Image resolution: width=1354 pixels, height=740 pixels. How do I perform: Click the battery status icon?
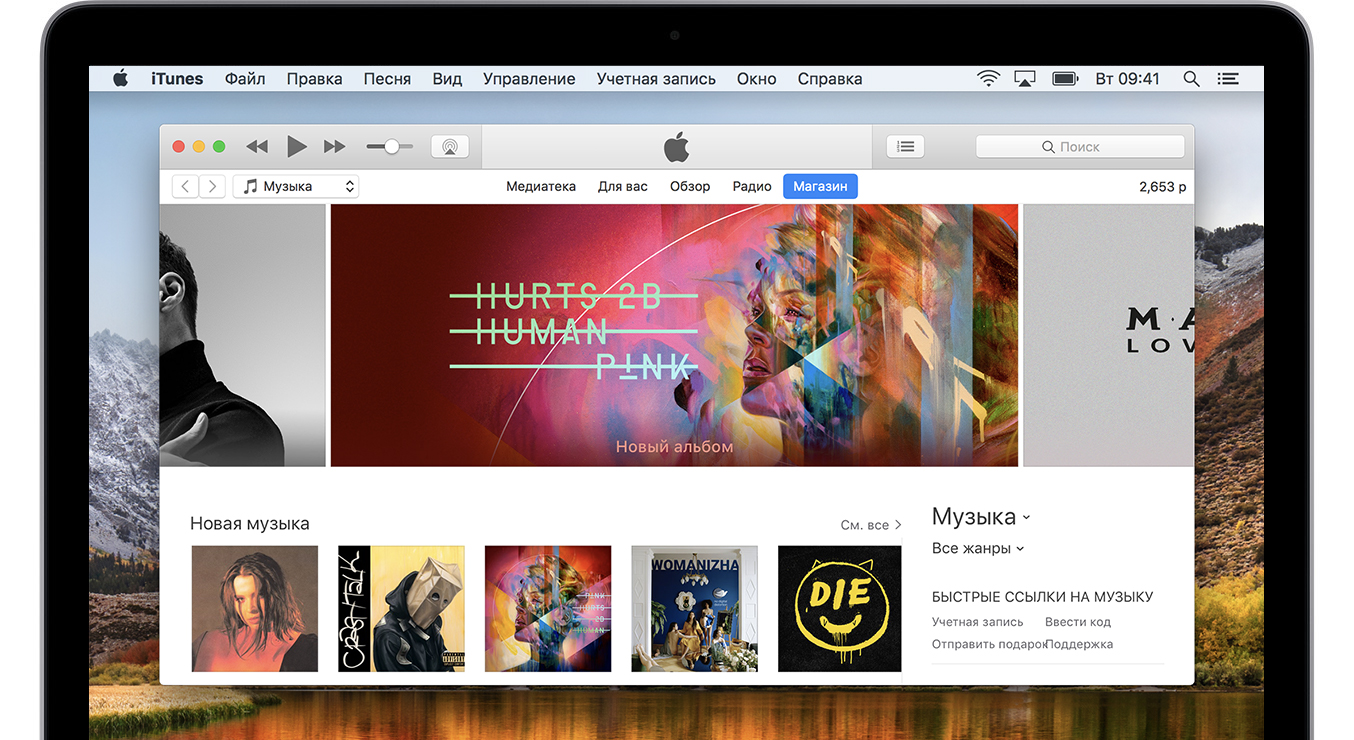[x=1065, y=79]
